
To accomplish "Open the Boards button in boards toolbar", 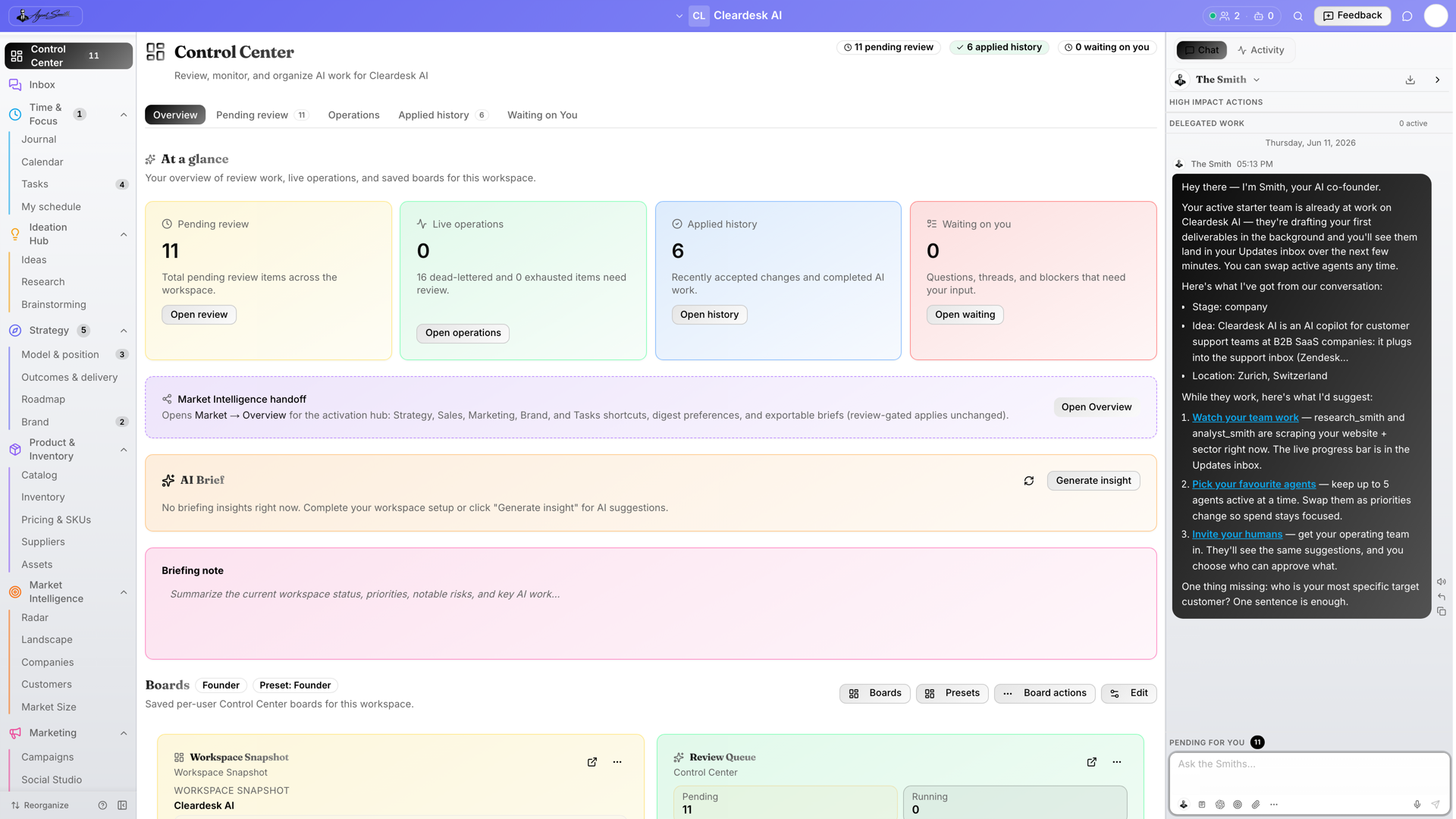I will [875, 693].
